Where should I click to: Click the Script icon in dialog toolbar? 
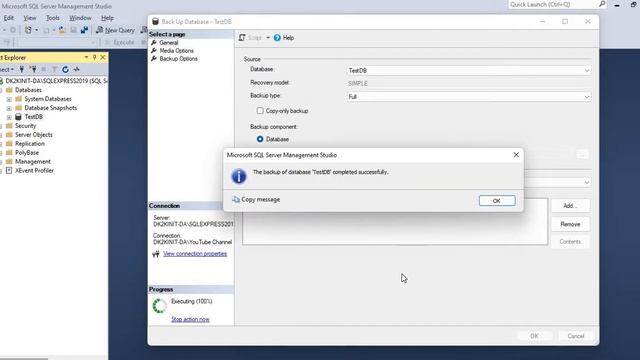click(x=242, y=38)
